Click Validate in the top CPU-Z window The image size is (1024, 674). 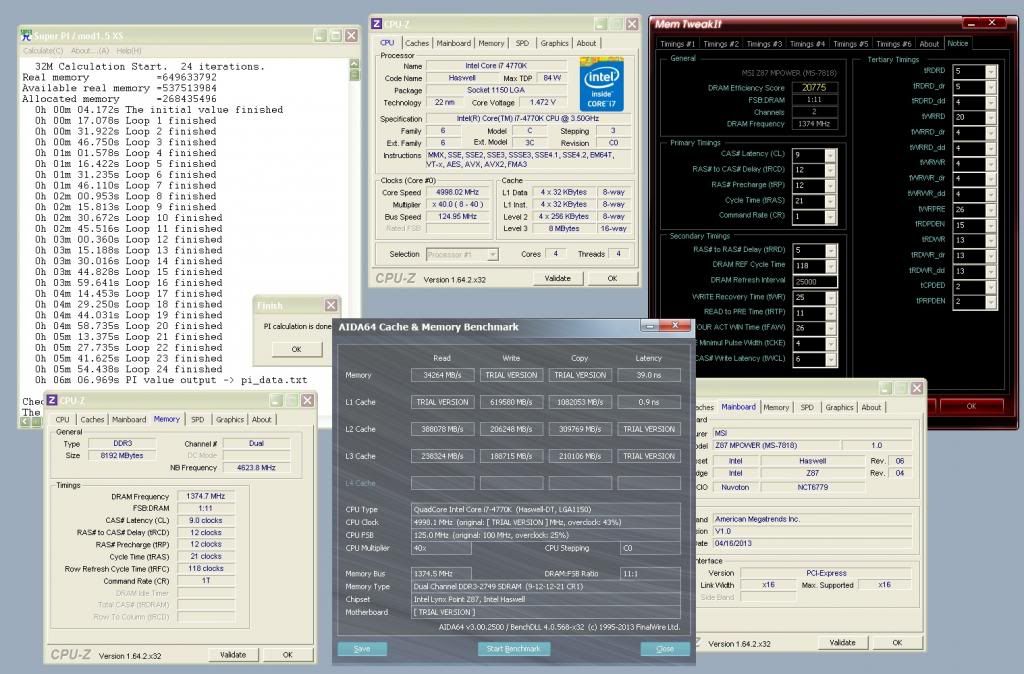pos(557,278)
